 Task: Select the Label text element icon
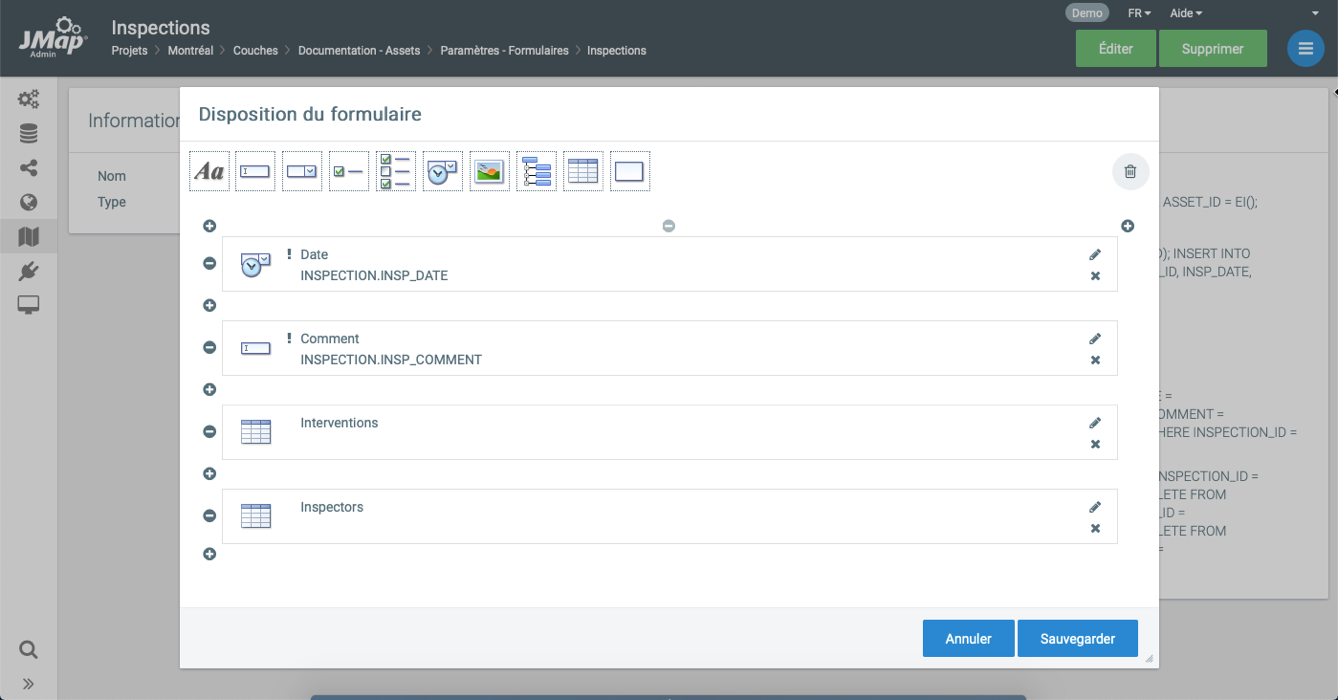point(209,172)
